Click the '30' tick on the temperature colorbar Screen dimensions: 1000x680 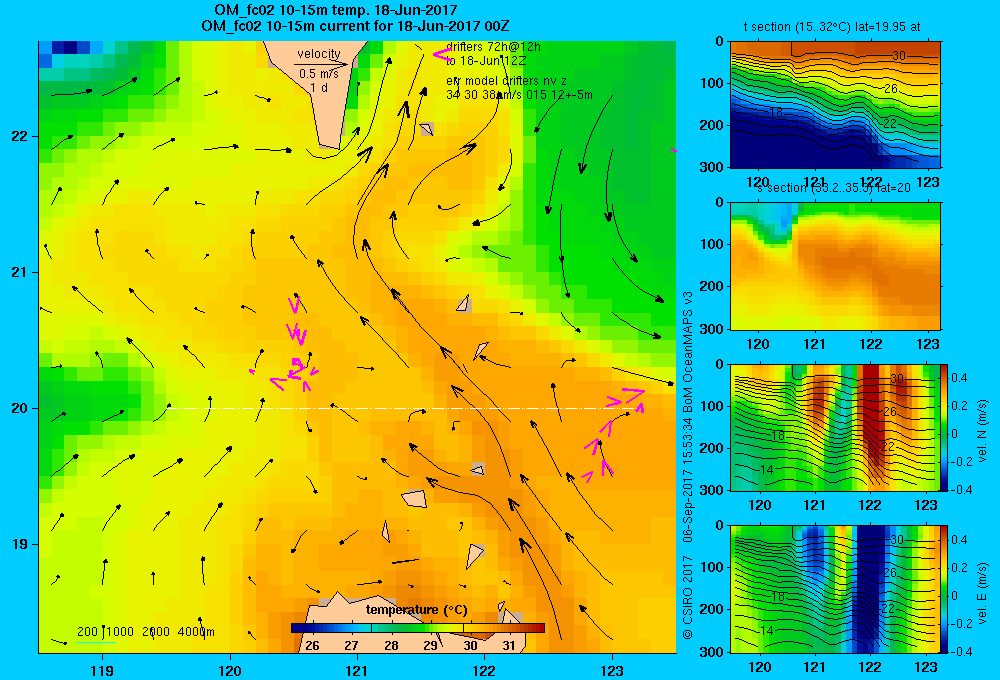pyautogui.click(x=470, y=646)
